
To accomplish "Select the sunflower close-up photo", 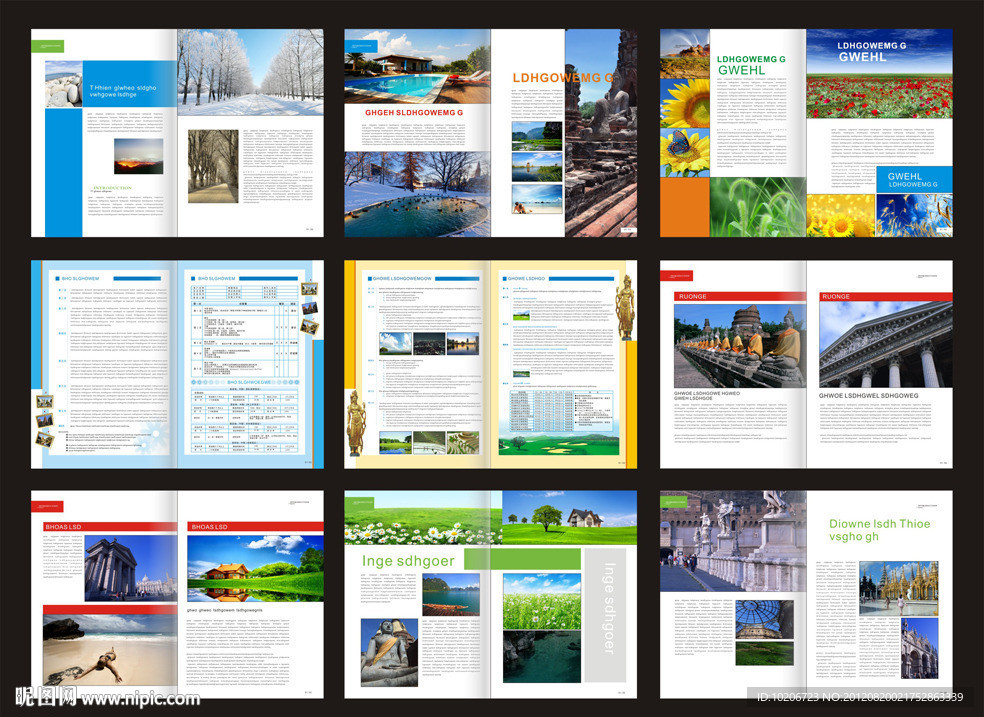I will tap(684, 101).
